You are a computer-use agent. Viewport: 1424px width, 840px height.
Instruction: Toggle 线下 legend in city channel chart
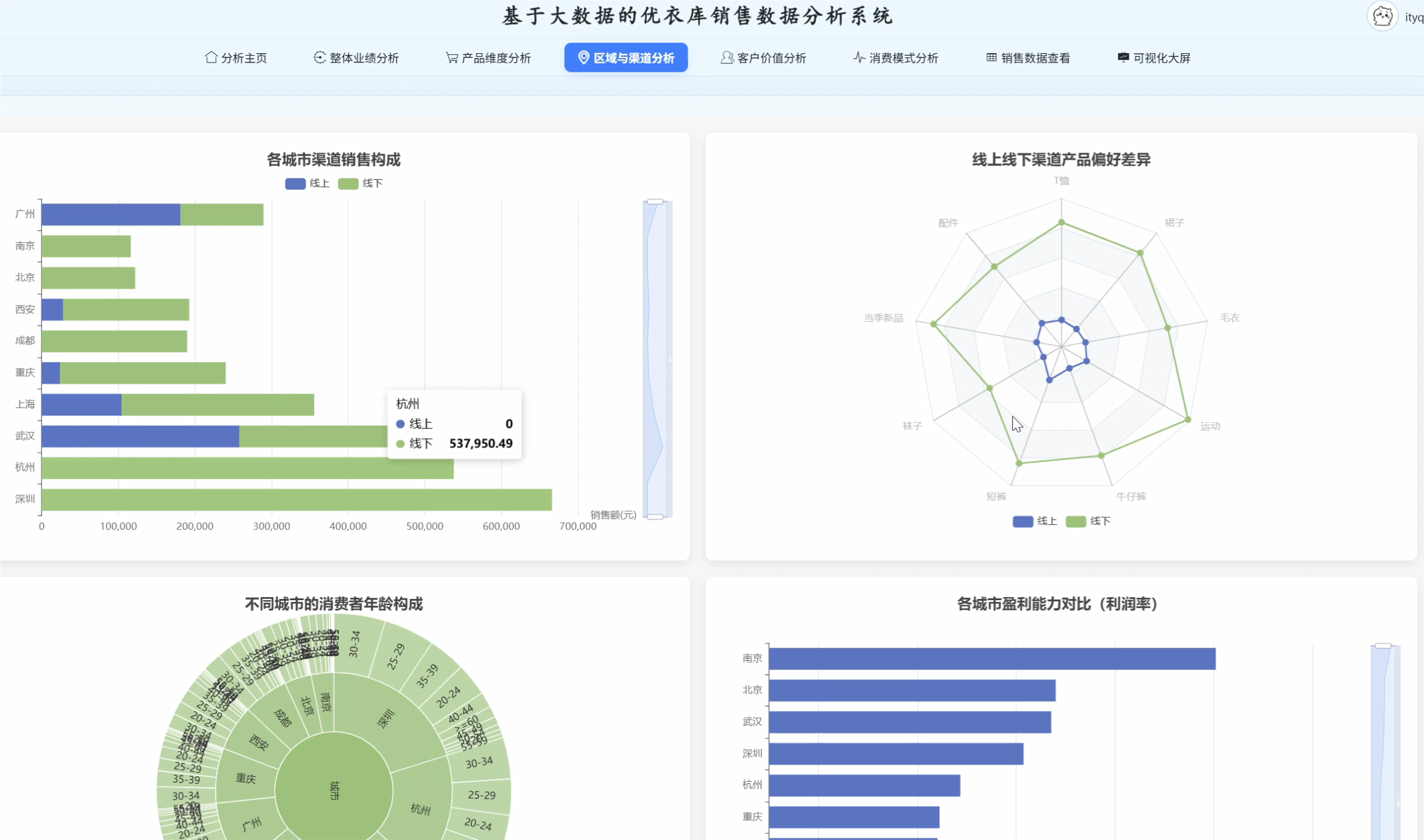(360, 184)
